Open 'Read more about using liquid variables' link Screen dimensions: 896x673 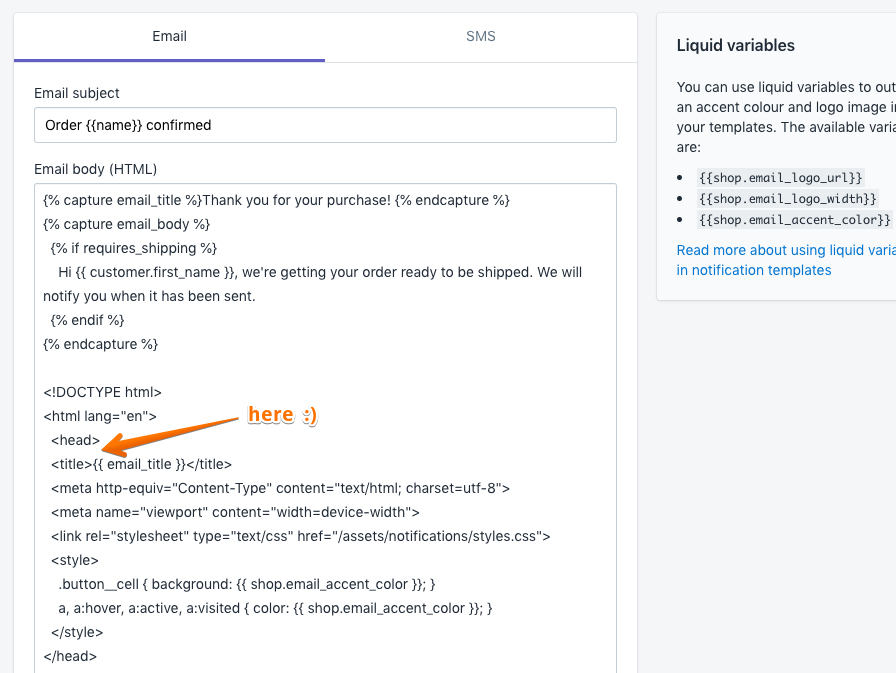[786, 260]
